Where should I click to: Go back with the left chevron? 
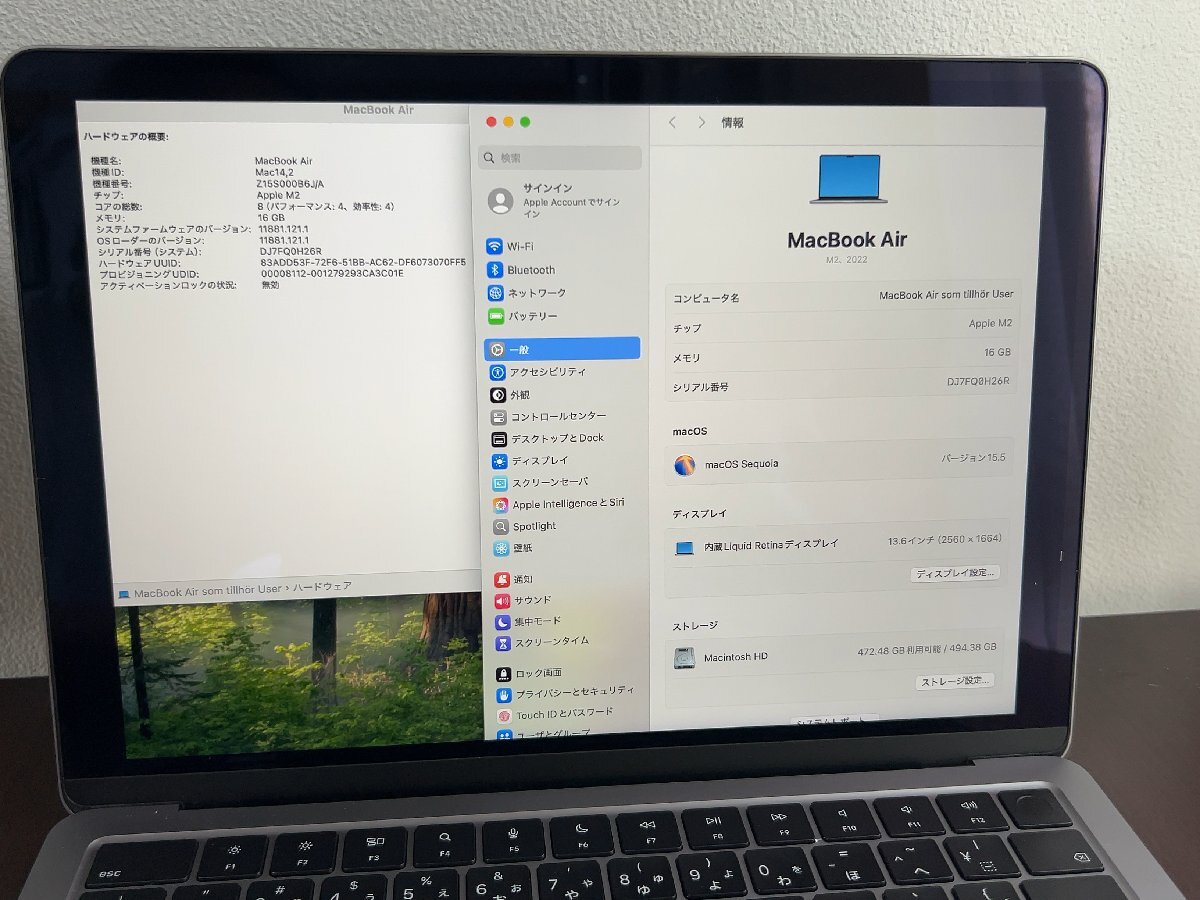pos(672,122)
